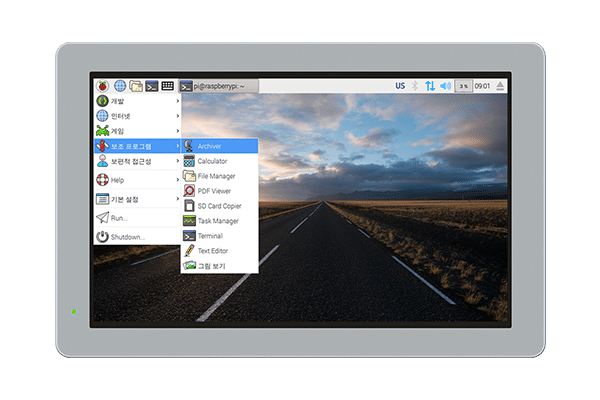Click the Calculator icon in submenu
The image size is (600, 400).
(189, 161)
